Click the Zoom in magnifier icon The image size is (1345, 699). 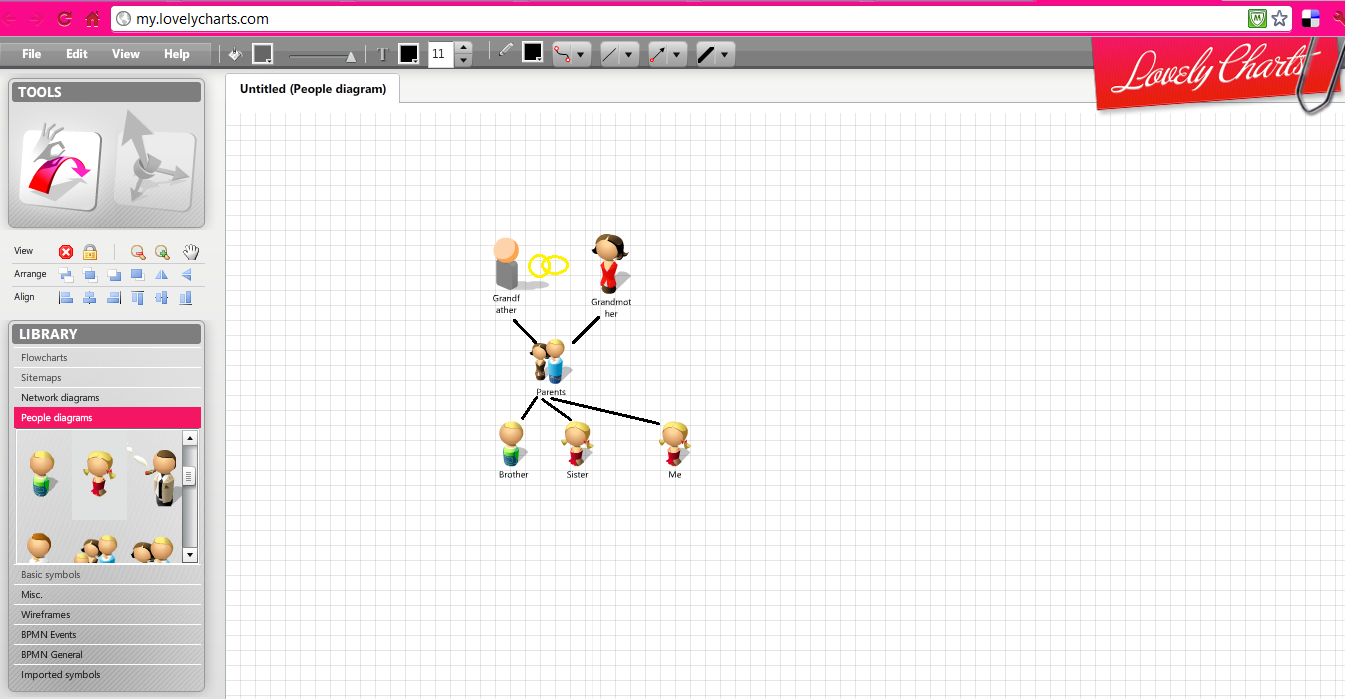coord(161,251)
